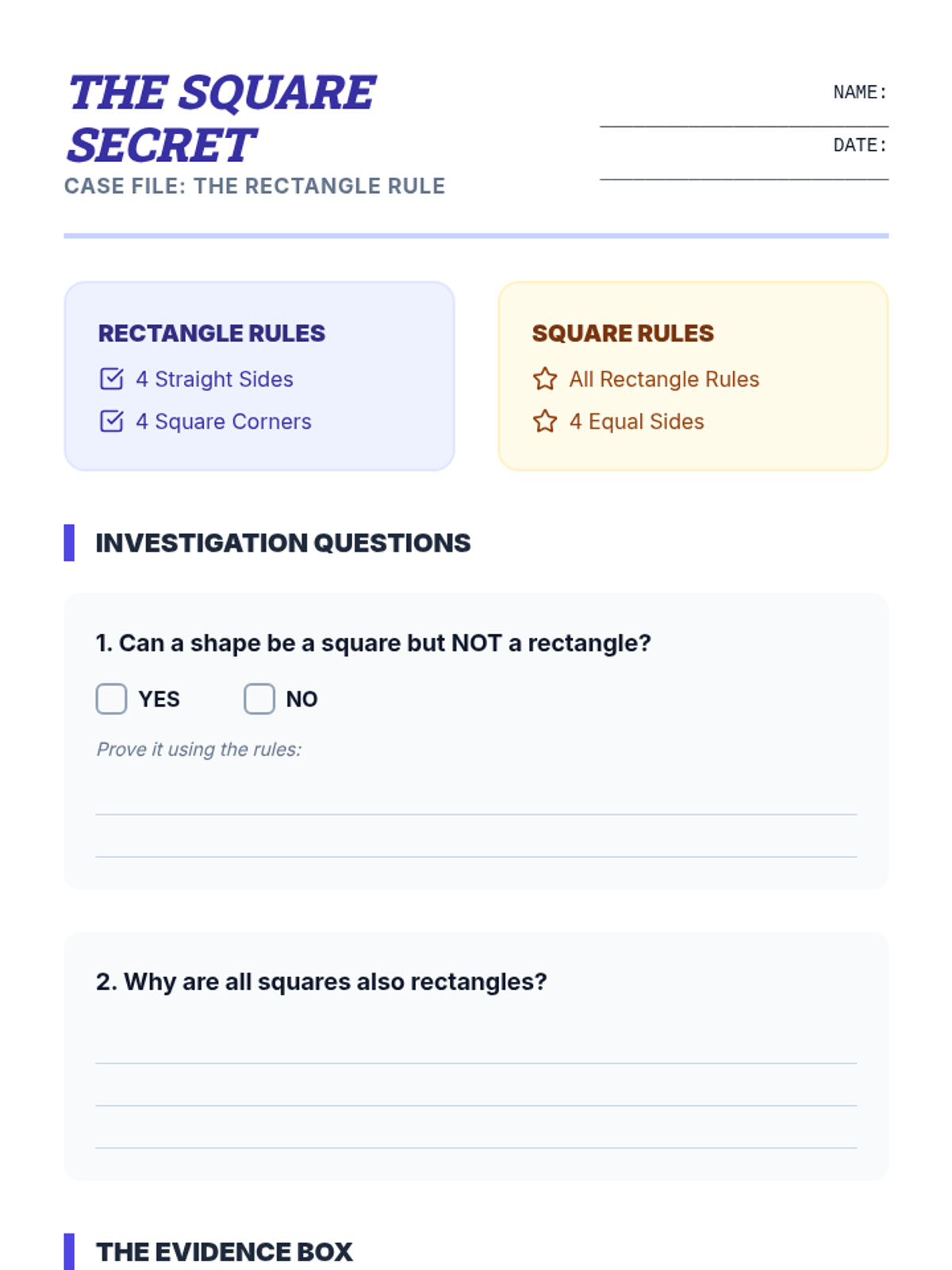Click the DATE input line
This screenshot has height=1270, width=952.
[744, 168]
